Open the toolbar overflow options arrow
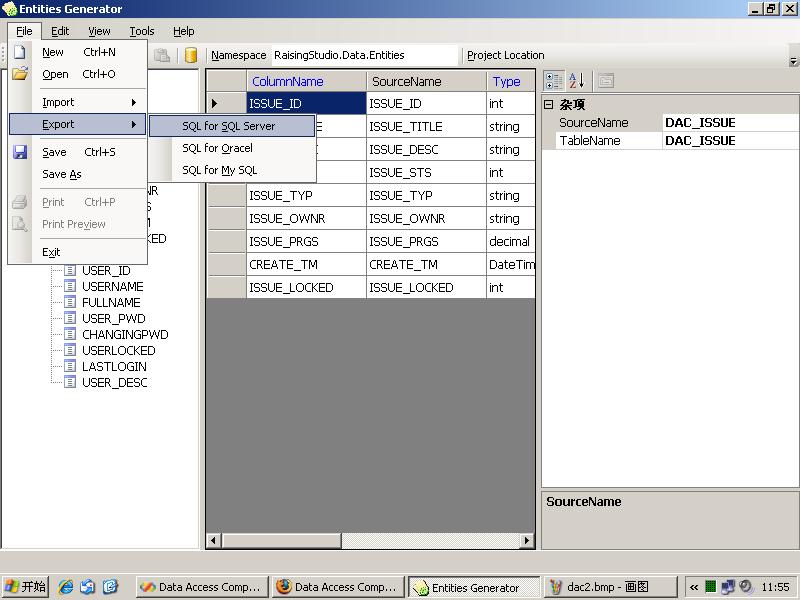 793,60
